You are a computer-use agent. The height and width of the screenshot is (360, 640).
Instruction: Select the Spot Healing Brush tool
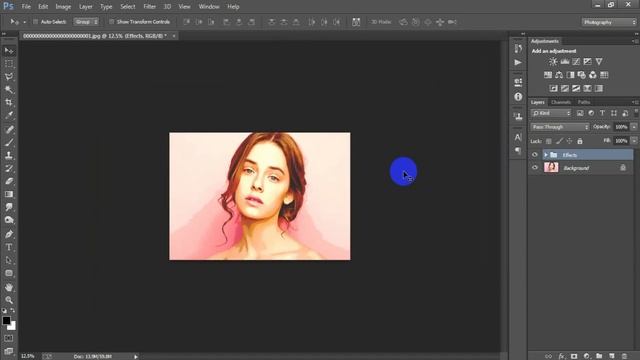(x=9, y=130)
